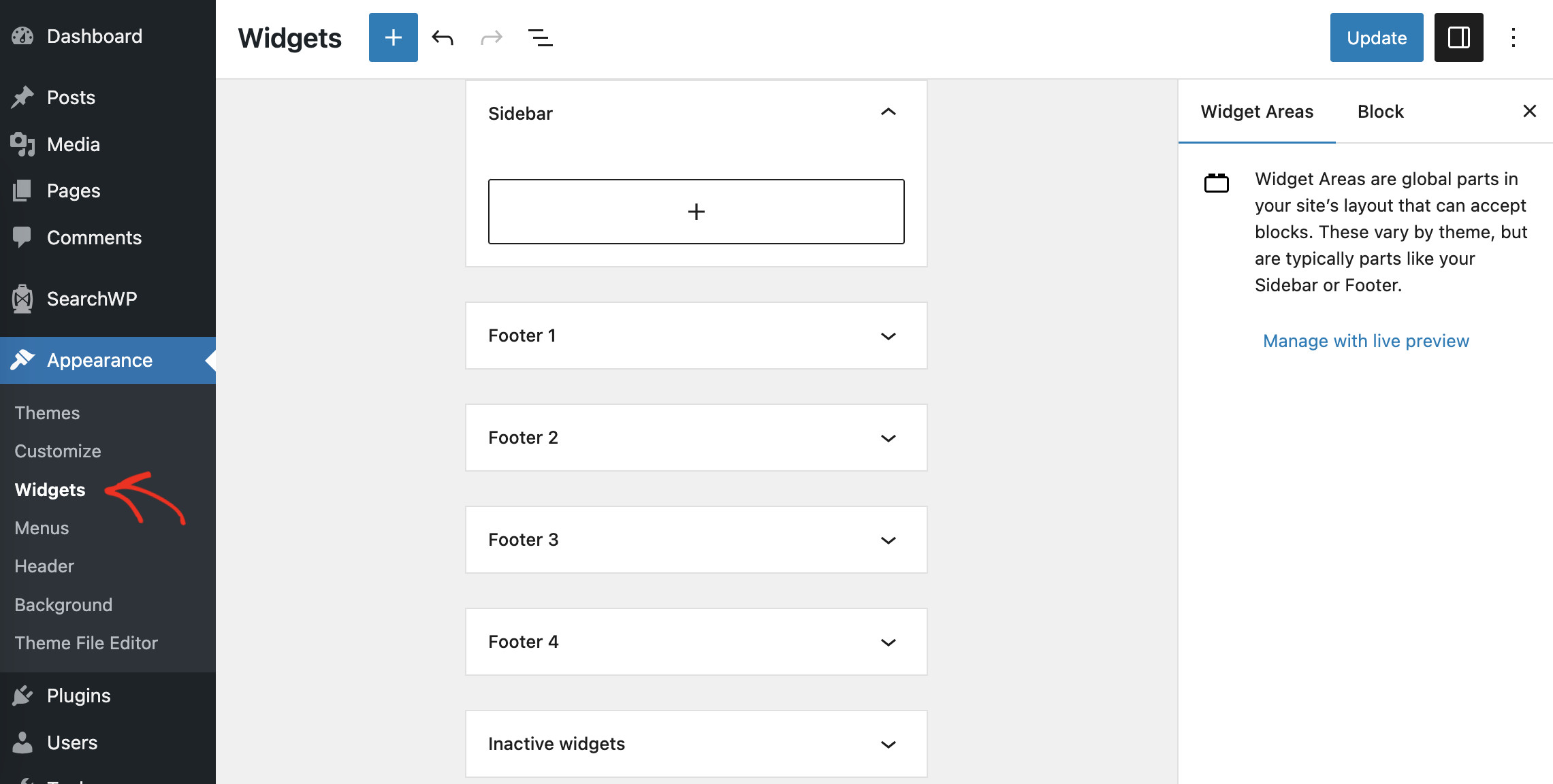1553x784 pixels.
Task: Open Manage with live preview link
Action: 1366,340
